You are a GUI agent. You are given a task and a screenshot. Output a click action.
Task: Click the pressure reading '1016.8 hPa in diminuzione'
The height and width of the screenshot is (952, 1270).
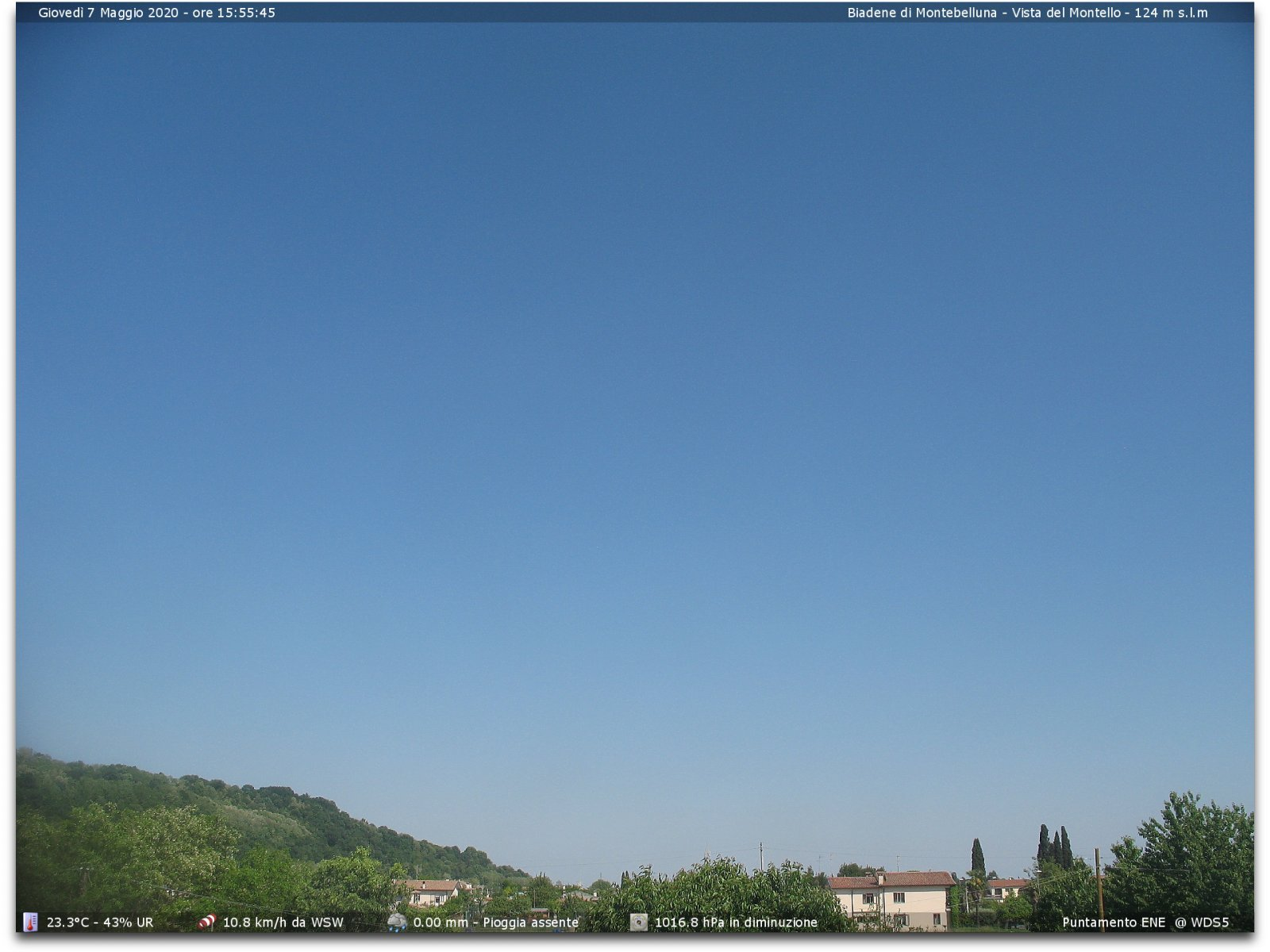click(736, 923)
